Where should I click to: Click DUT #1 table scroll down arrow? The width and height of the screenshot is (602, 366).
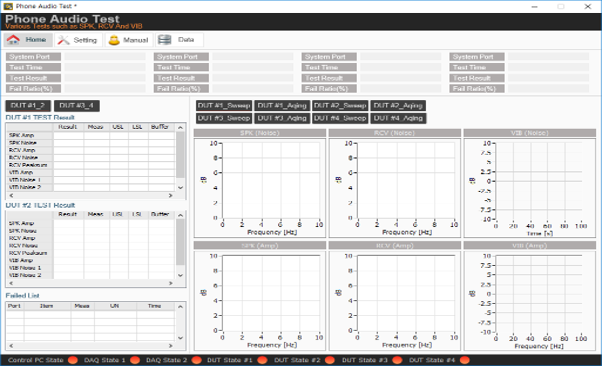tap(180, 187)
